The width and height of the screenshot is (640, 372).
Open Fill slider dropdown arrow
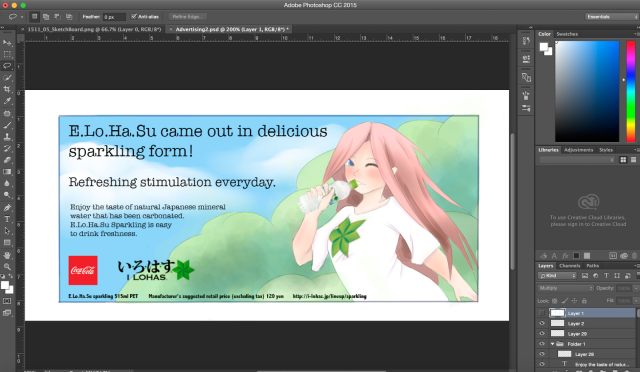click(x=636, y=301)
